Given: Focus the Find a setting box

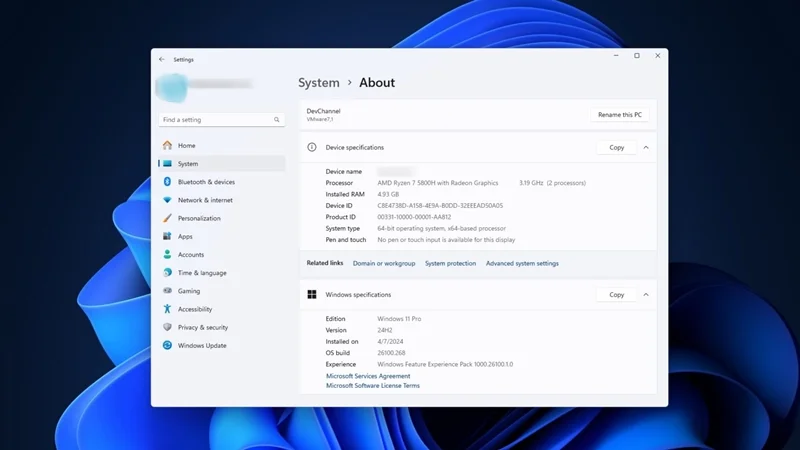Looking at the screenshot, I should pos(221,120).
